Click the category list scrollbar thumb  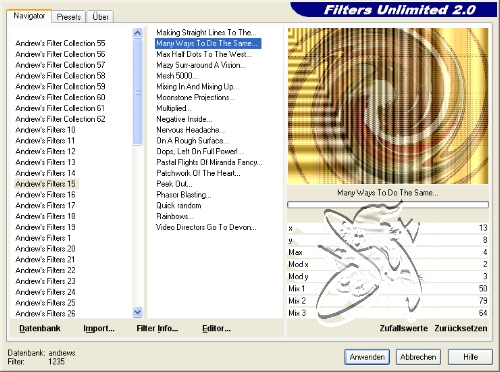pos(137,92)
